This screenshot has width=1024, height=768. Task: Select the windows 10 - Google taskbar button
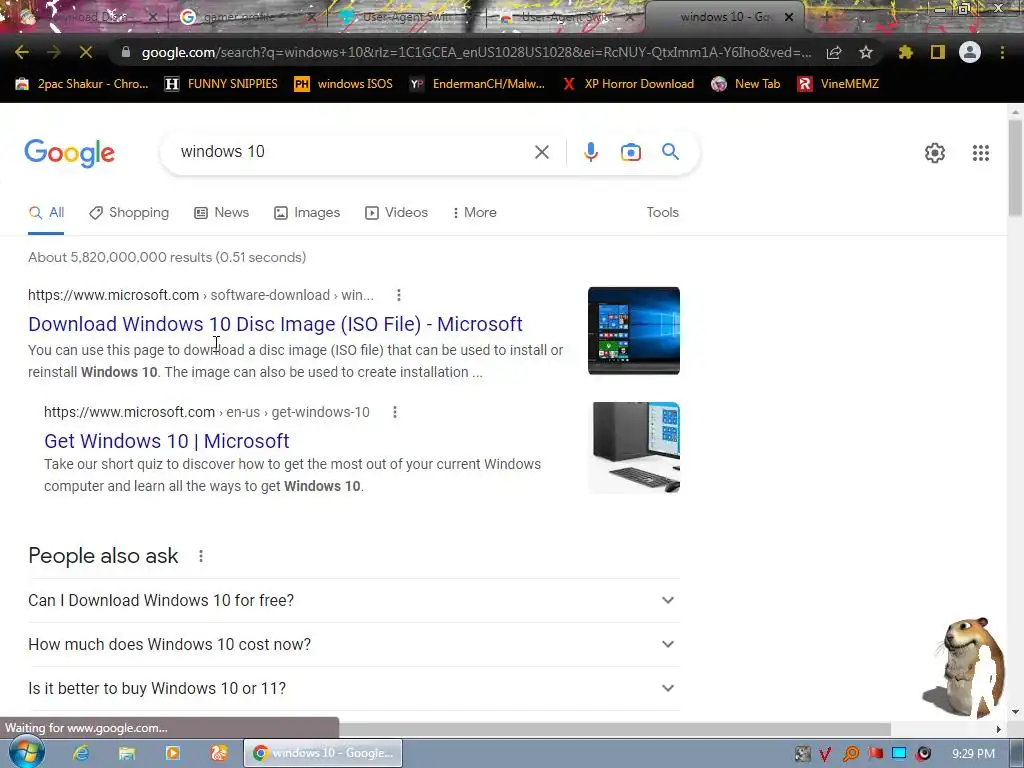tap(323, 753)
